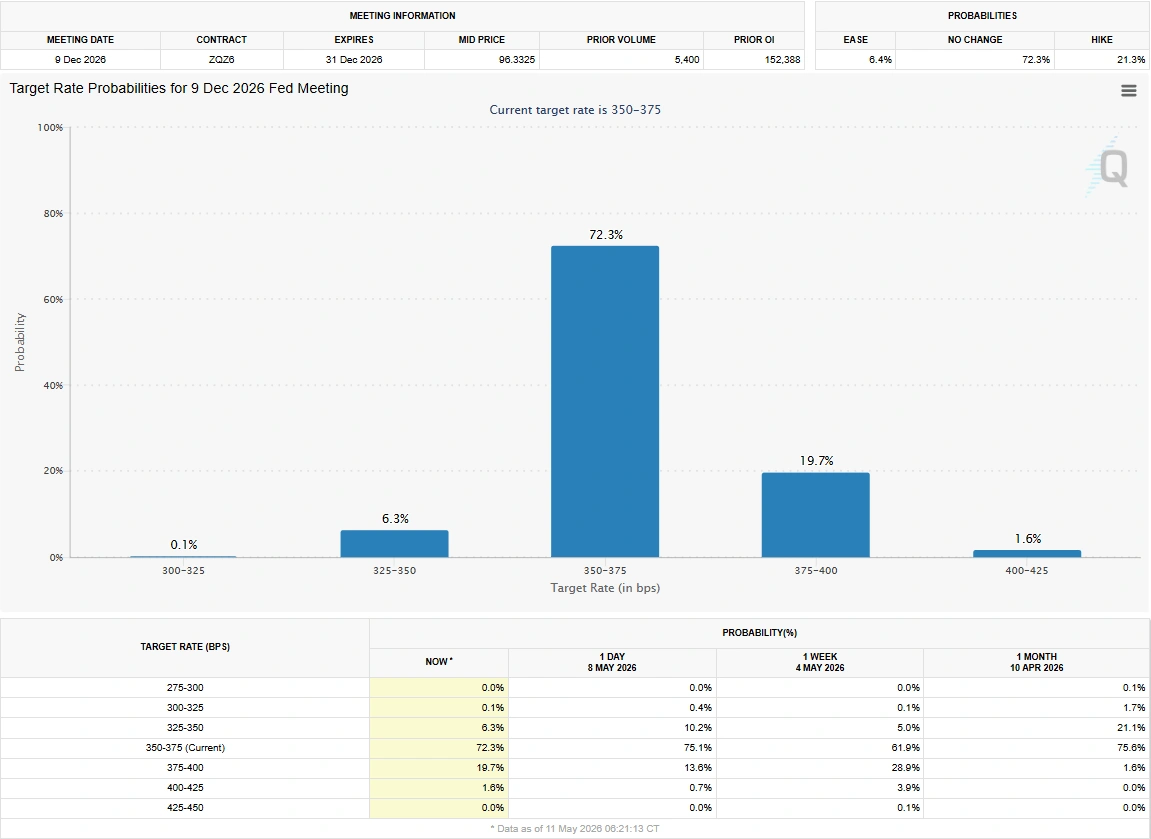Click the MID PRICE column header
Viewport: 1151px width, 839px height.
(482, 40)
